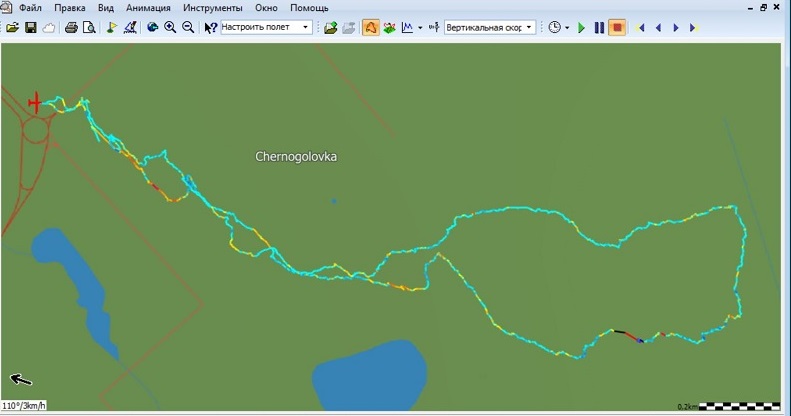Open the Помощь menu
Image resolution: width=791 pixels, height=416 pixels.
pos(309,8)
